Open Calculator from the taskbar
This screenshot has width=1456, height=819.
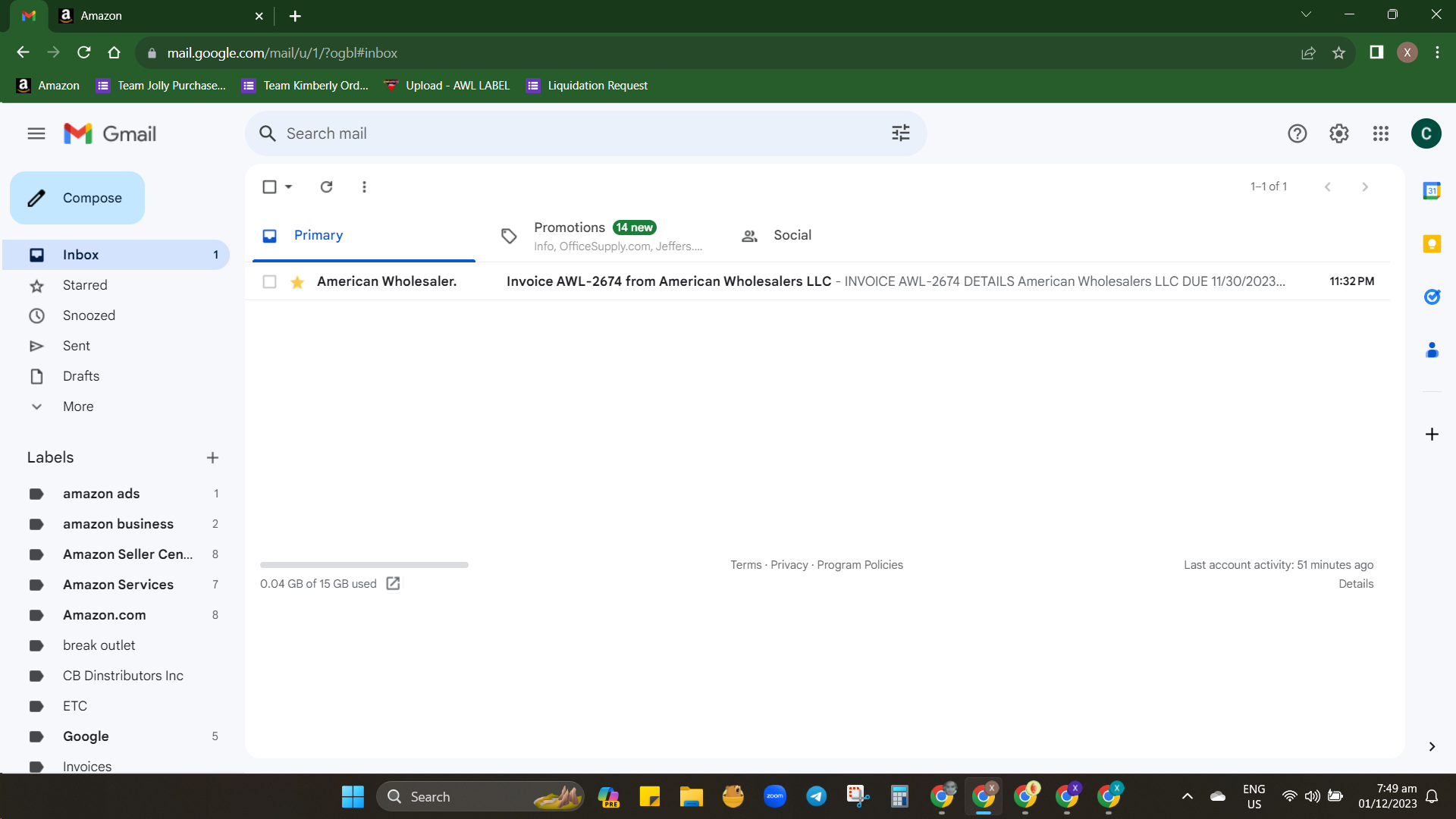[899, 796]
